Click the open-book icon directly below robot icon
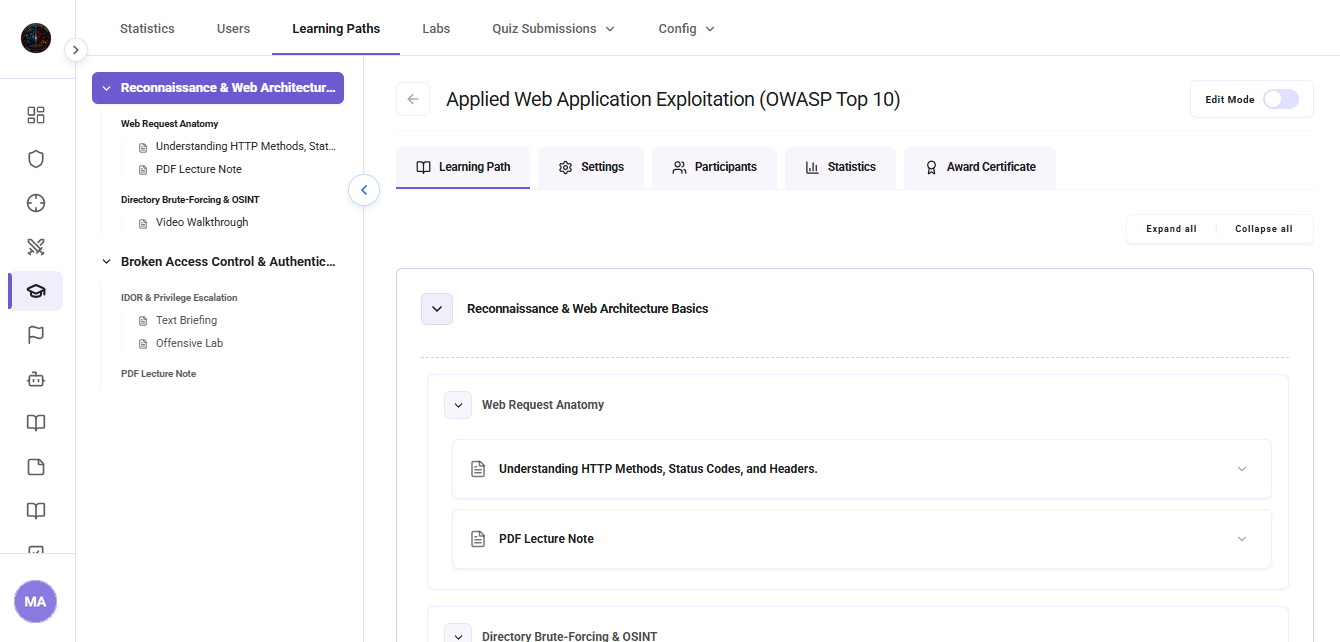The image size is (1340, 642). pyautogui.click(x=36, y=423)
